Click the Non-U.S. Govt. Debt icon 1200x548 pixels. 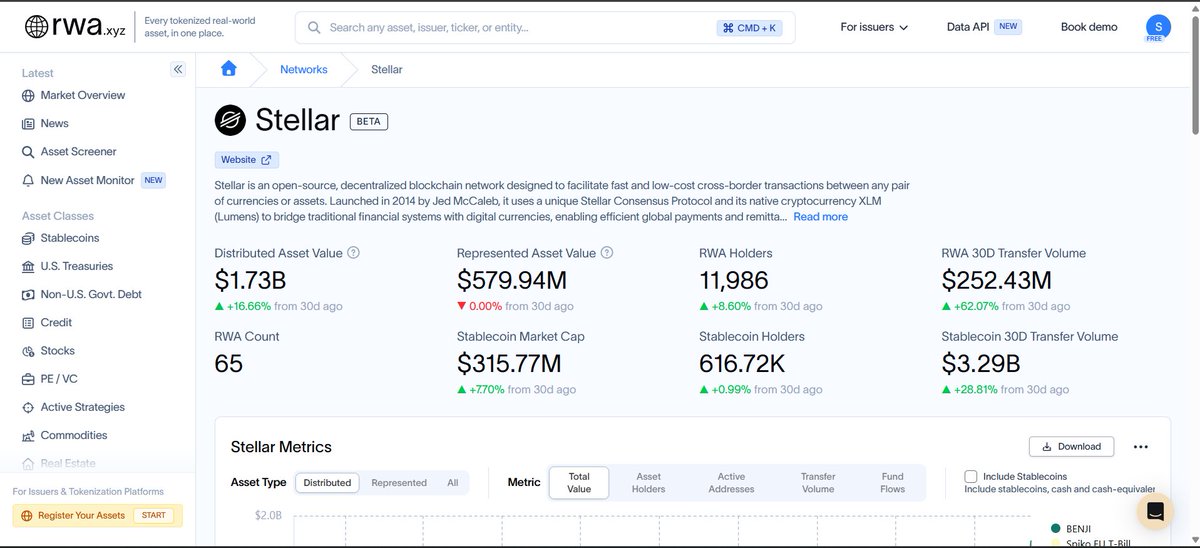pyautogui.click(x=28, y=295)
